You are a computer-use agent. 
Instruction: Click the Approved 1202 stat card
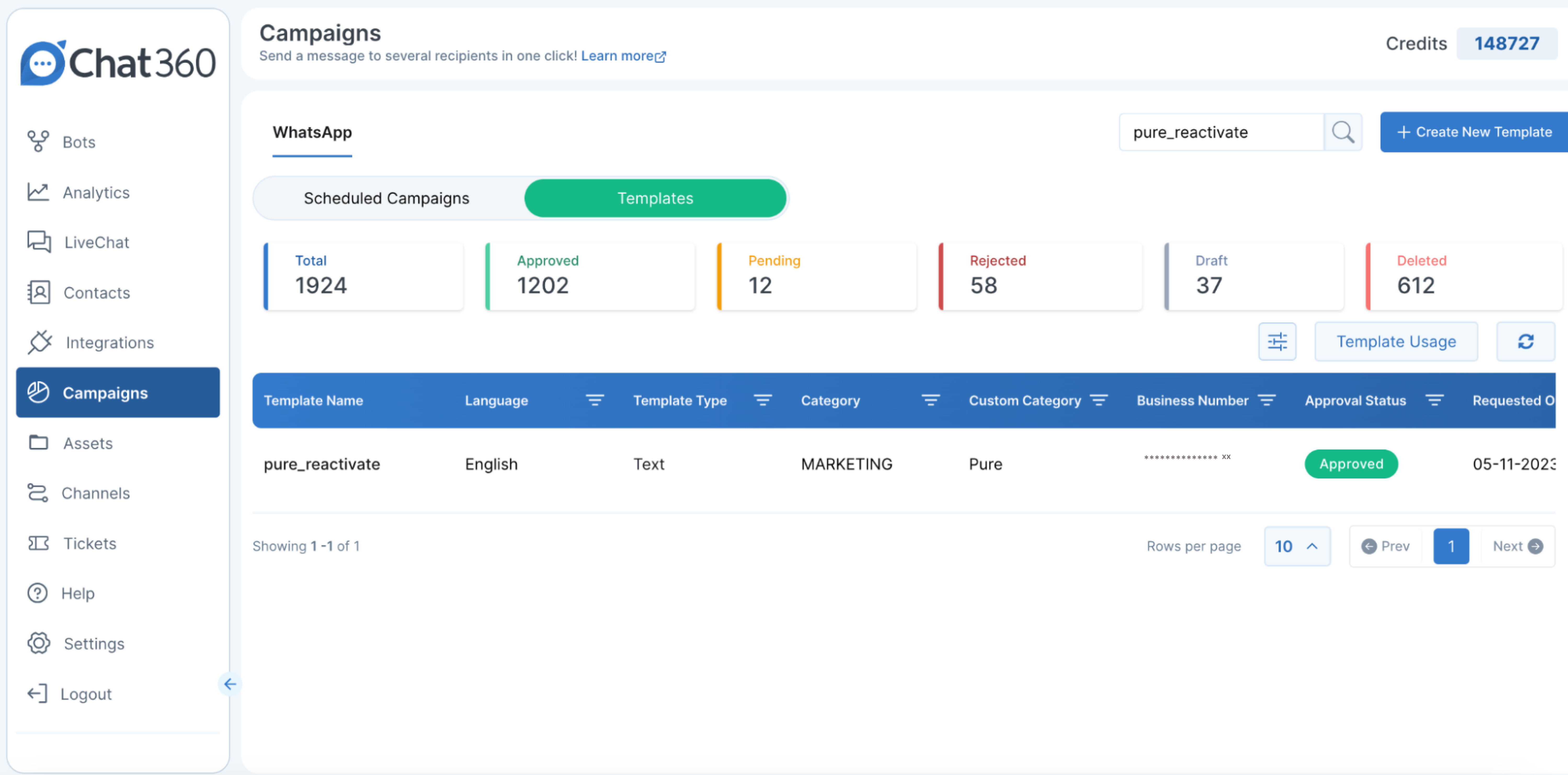pos(590,276)
